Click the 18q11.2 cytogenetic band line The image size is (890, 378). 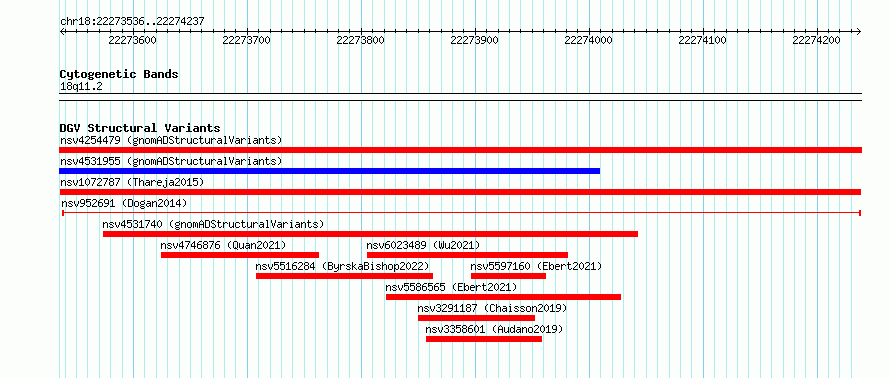(460, 97)
